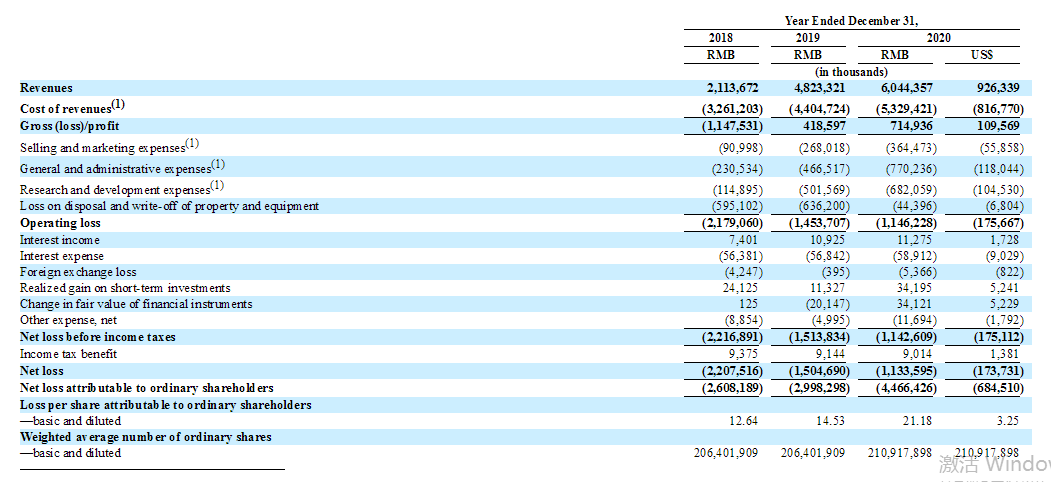Image resolution: width=1051 pixels, height=482 pixels.
Task: Select the Income tax benefit label
Action: [68, 353]
